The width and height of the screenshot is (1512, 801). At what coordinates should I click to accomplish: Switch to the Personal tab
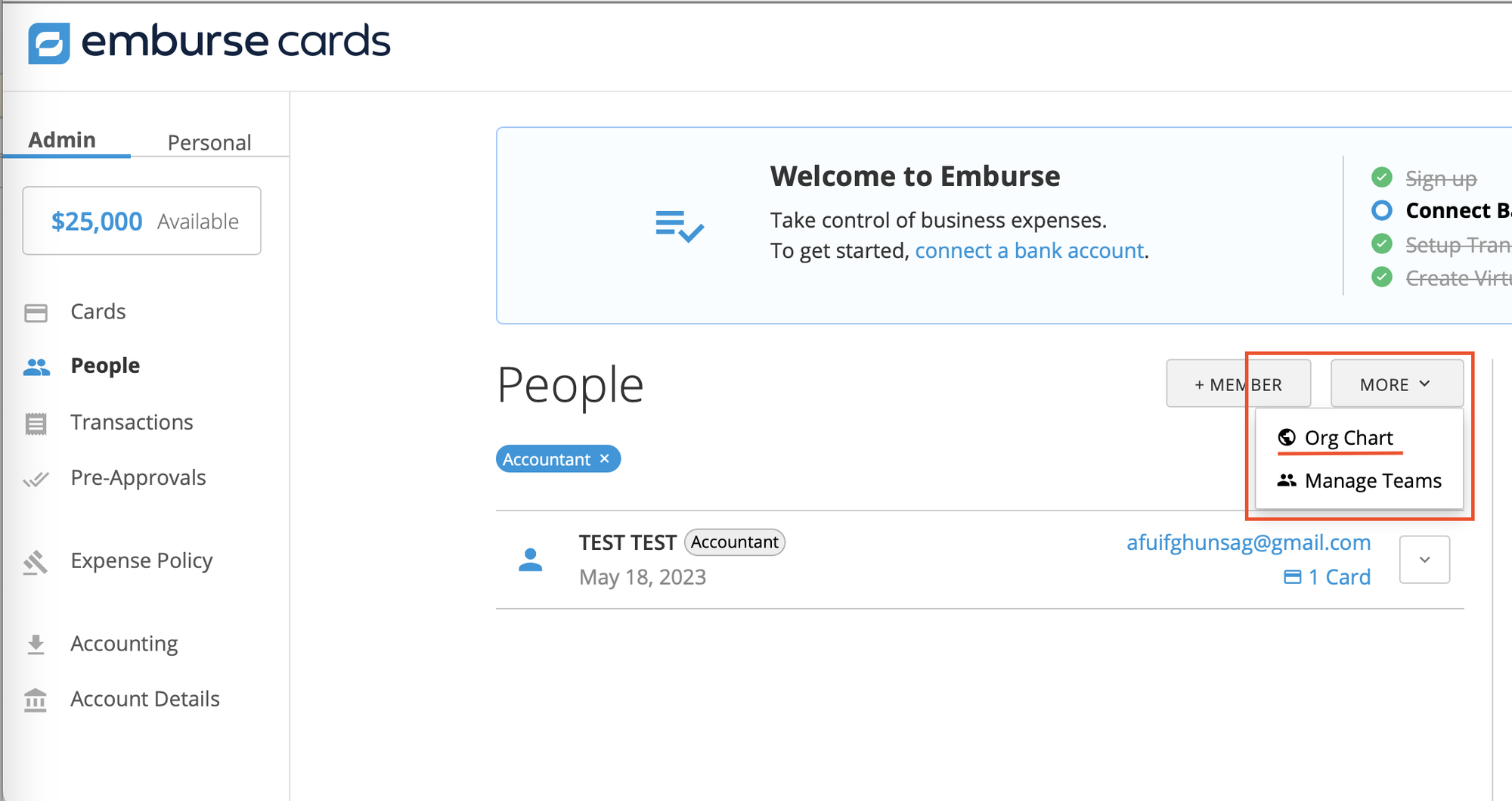tap(209, 142)
